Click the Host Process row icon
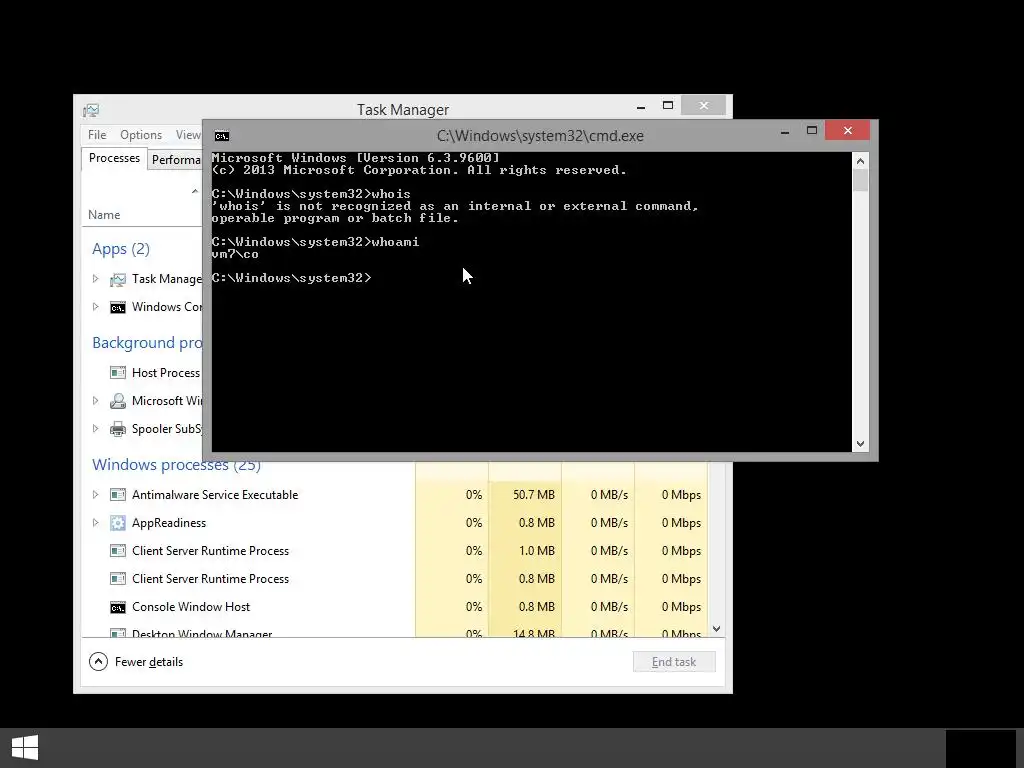 pos(118,373)
